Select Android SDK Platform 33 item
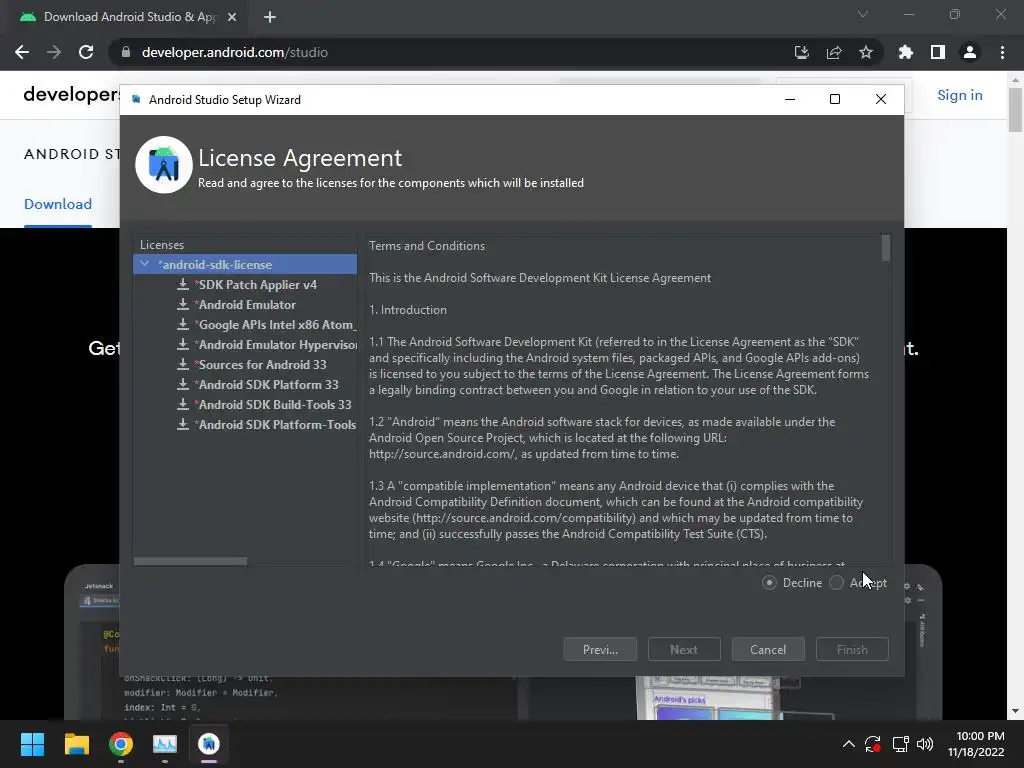The width and height of the screenshot is (1024, 768). pyautogui.click(x=268, y=385)
